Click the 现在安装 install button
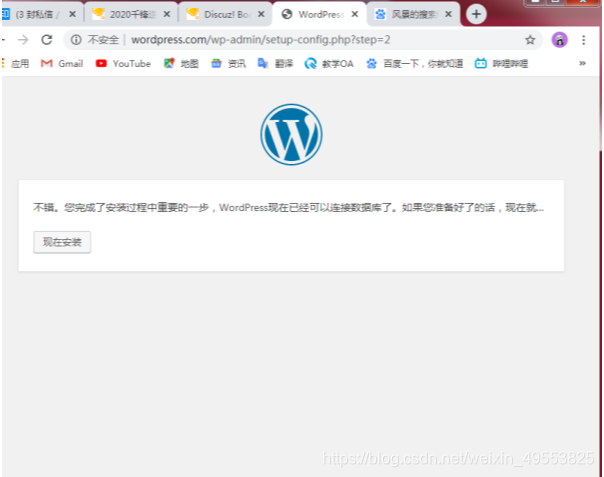 point(62,242)
